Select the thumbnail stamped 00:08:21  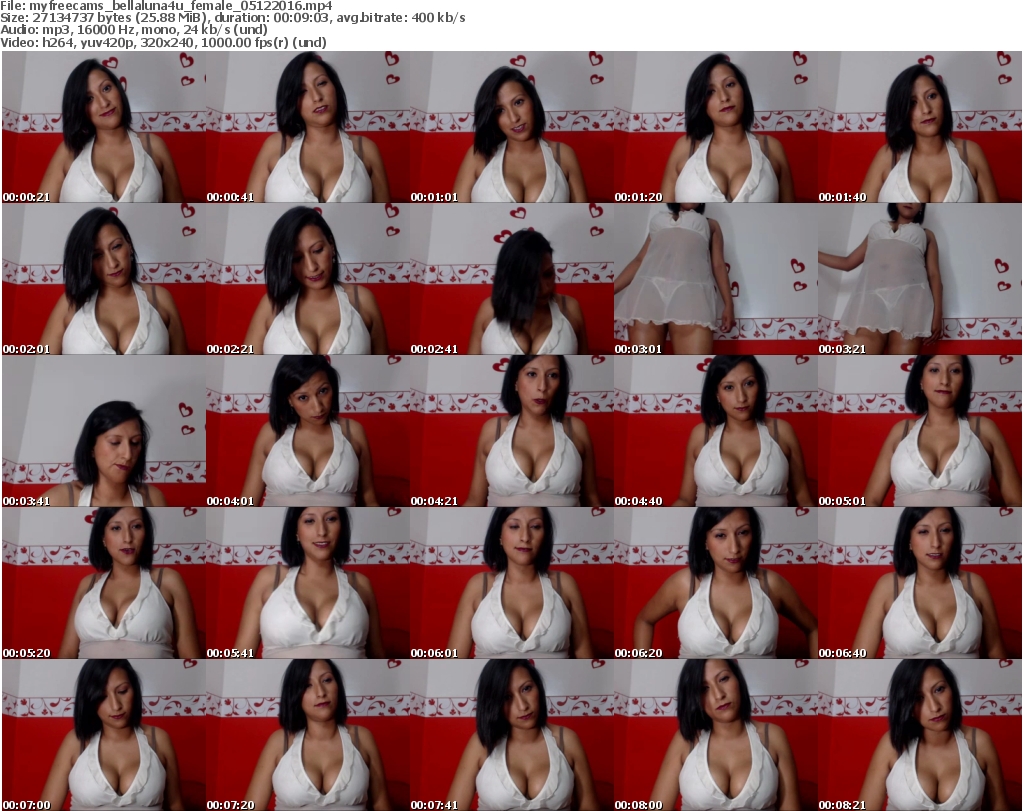920,735
